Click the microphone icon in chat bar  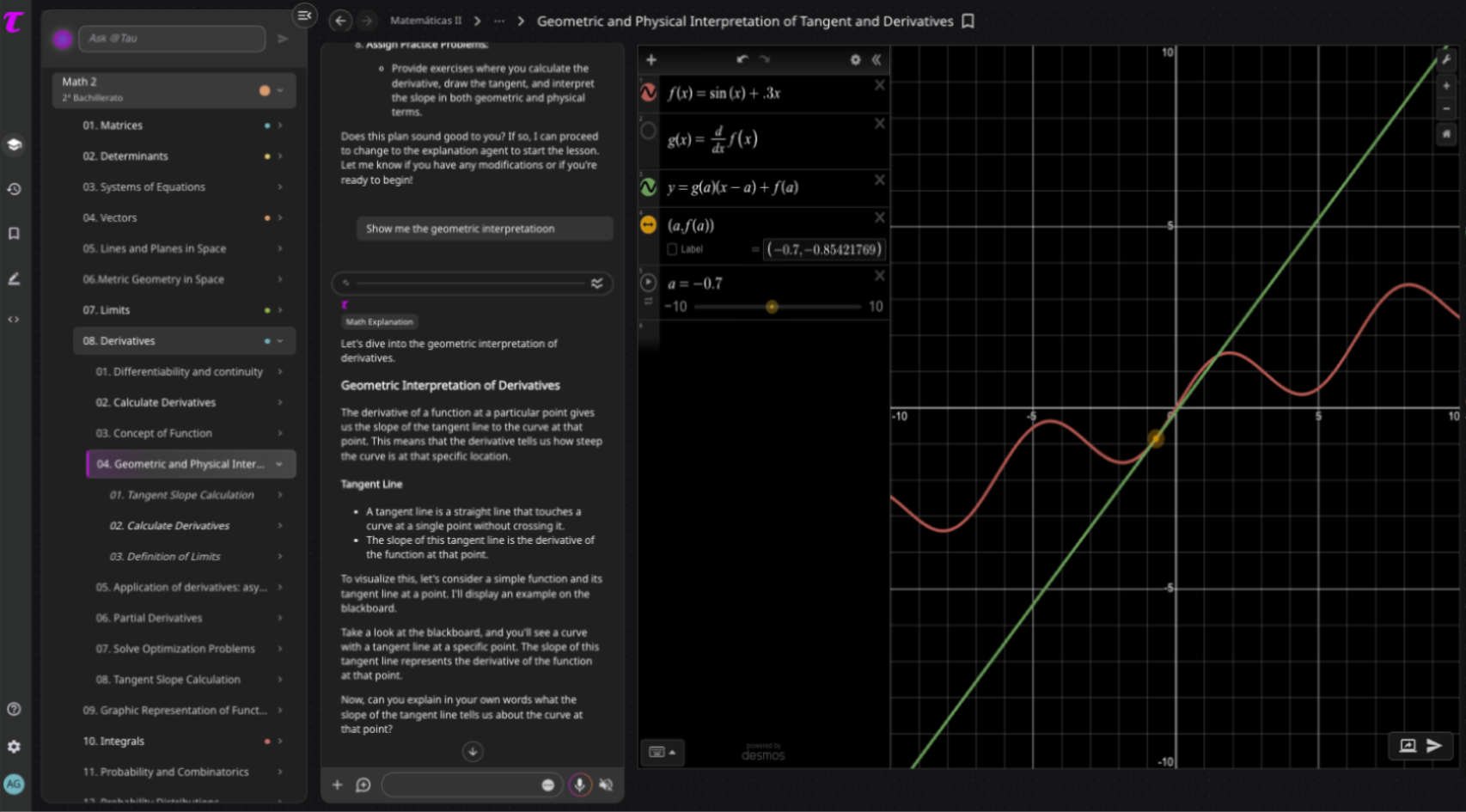[580, 785]
